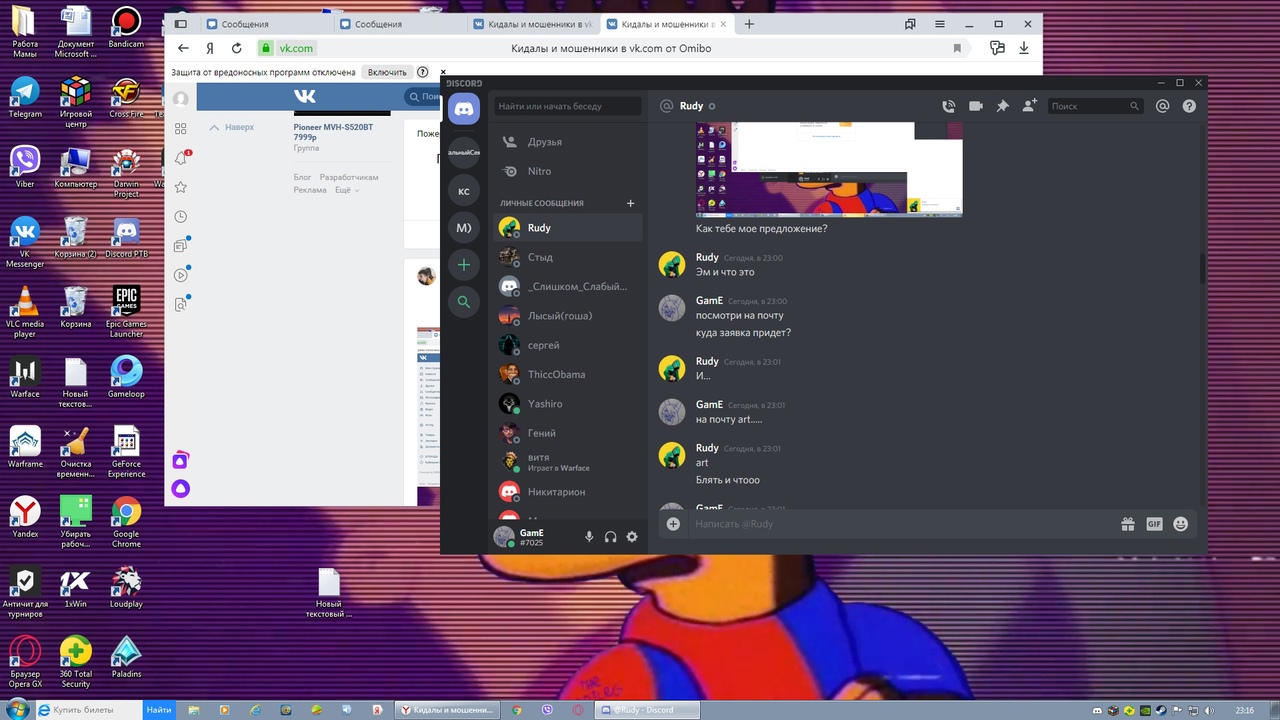Open the Discord mentions inbox icon
The image size is (1280, 720).
[x=1162, y=106]
